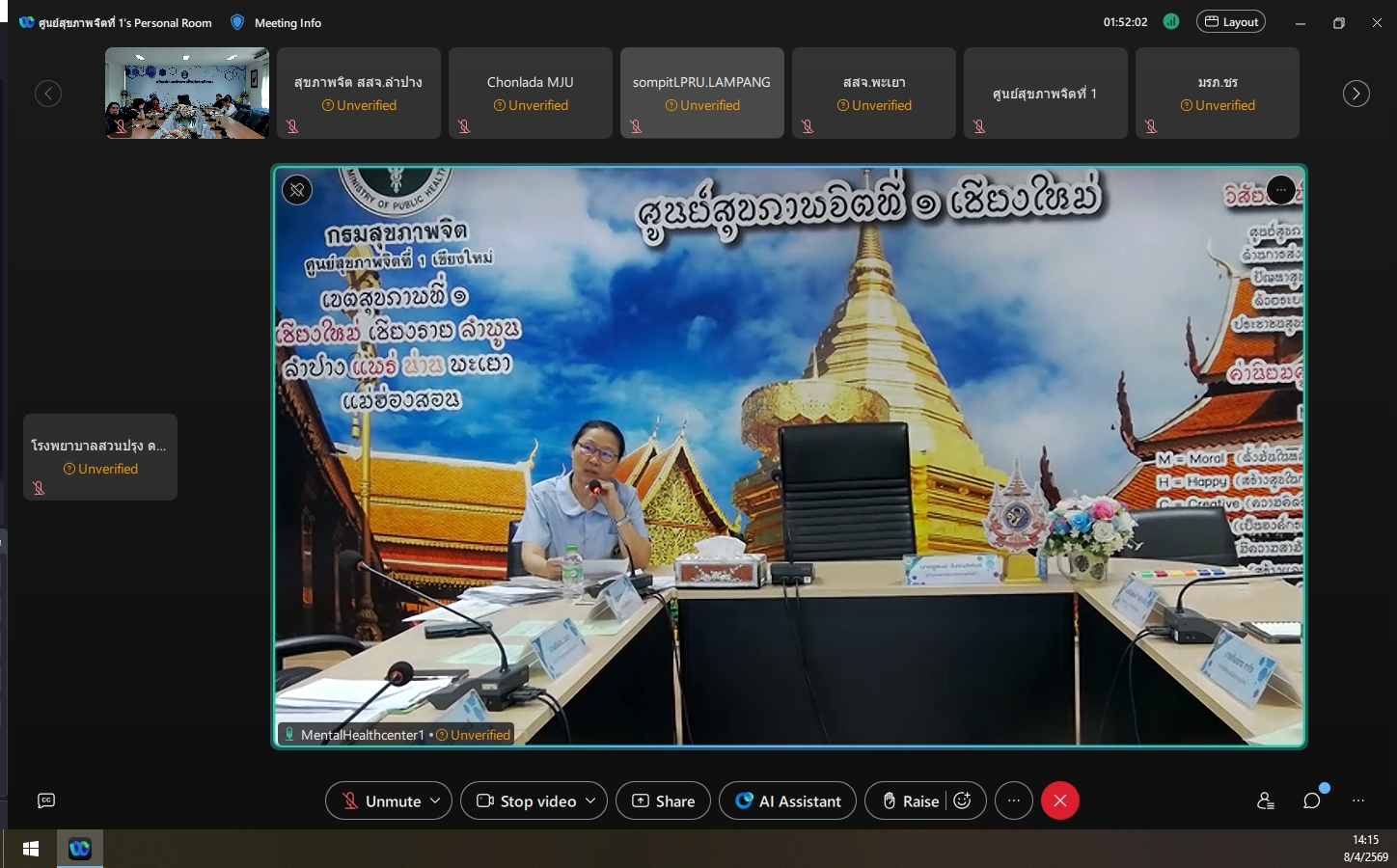Screen dimensions: 1397x868
Task: Open the AI Assistant
Action: point(787,800)
